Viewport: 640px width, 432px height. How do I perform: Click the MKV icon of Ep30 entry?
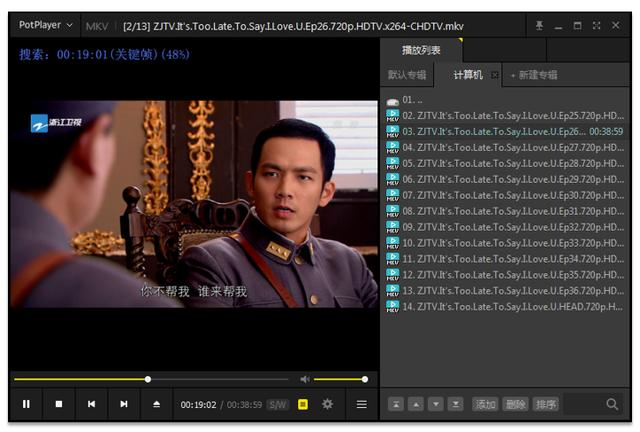tap(392, 196)
